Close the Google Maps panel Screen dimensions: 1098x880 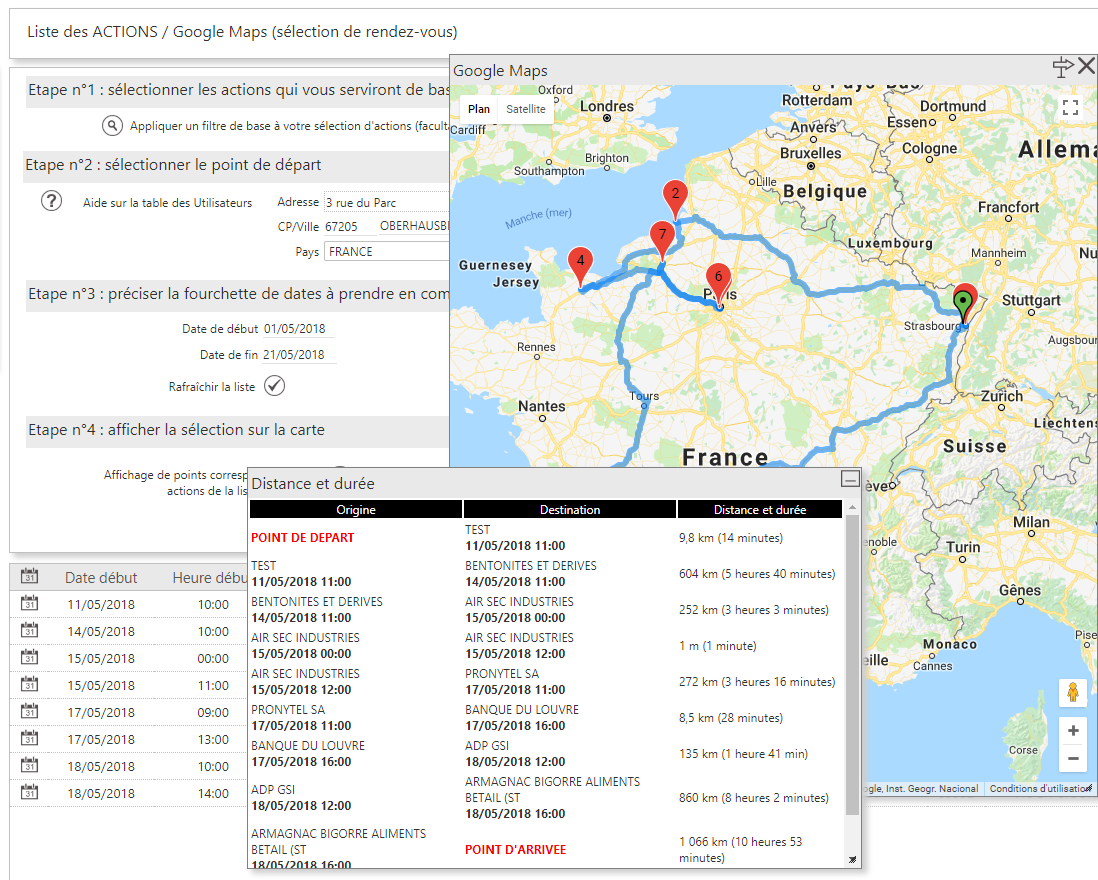tap(1086, 67)
